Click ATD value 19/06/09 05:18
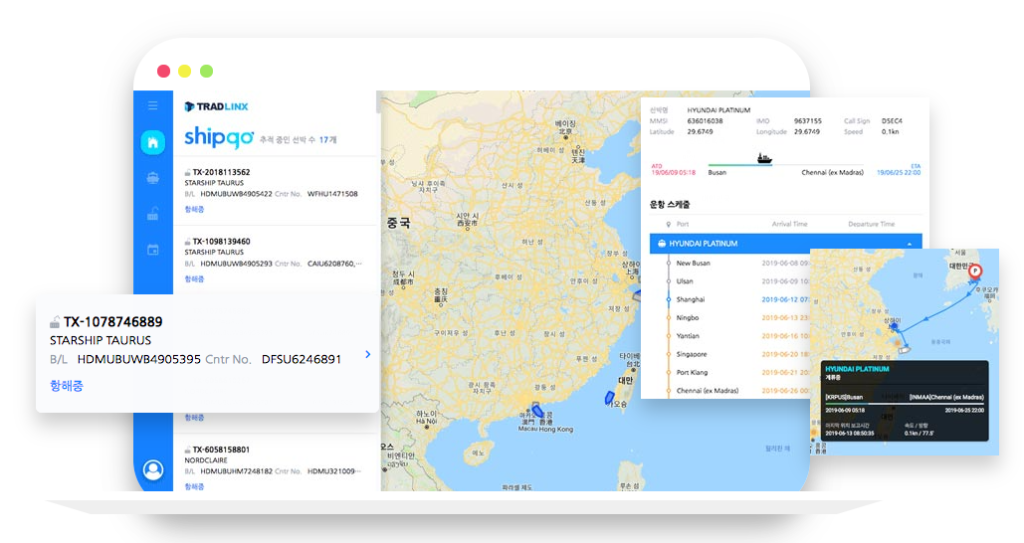The height and width of the screenshot is (543, 1024). (x=673, y=173)
